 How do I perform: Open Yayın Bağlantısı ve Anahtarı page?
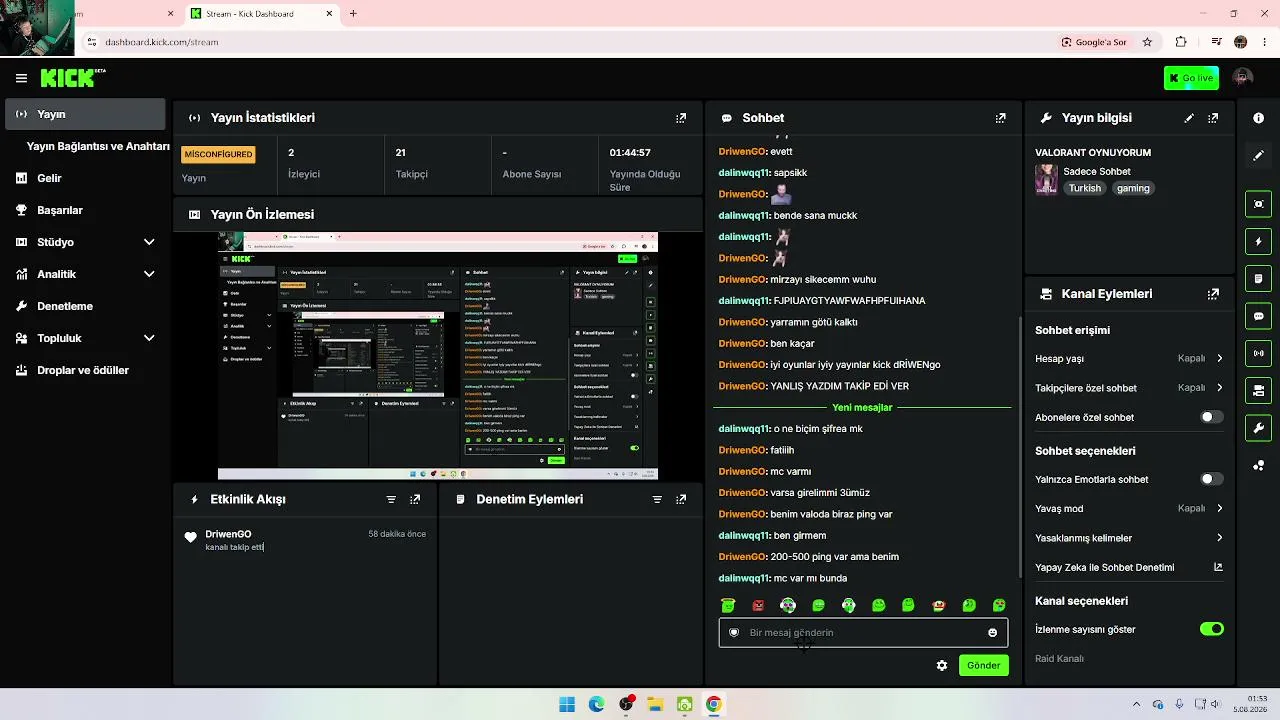point(98,146)
